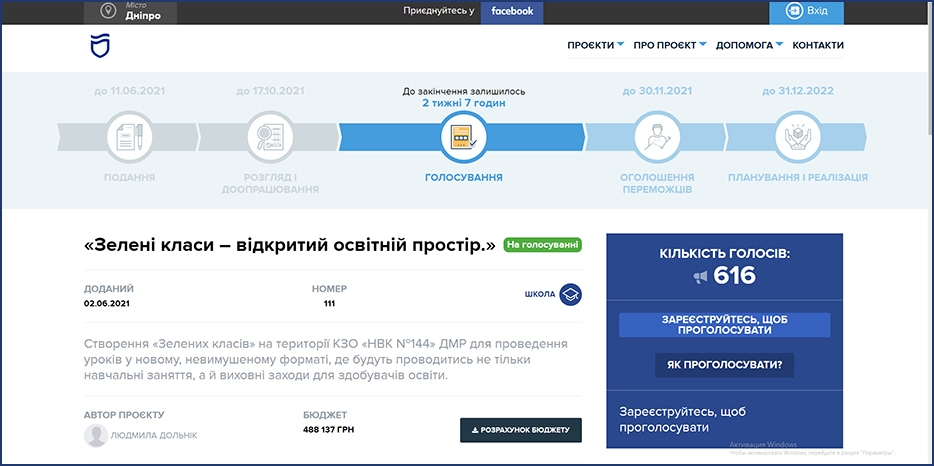Click the project title Зелені класи
The image size is (934, 466).
tap(290, 246)
